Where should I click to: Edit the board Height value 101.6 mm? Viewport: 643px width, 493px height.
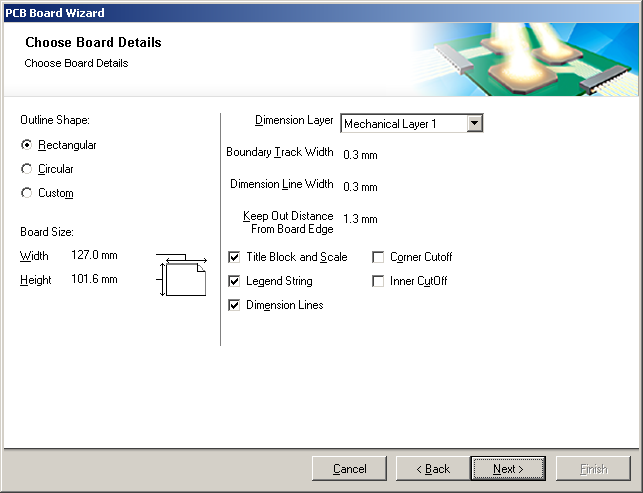tap(94, 279)
